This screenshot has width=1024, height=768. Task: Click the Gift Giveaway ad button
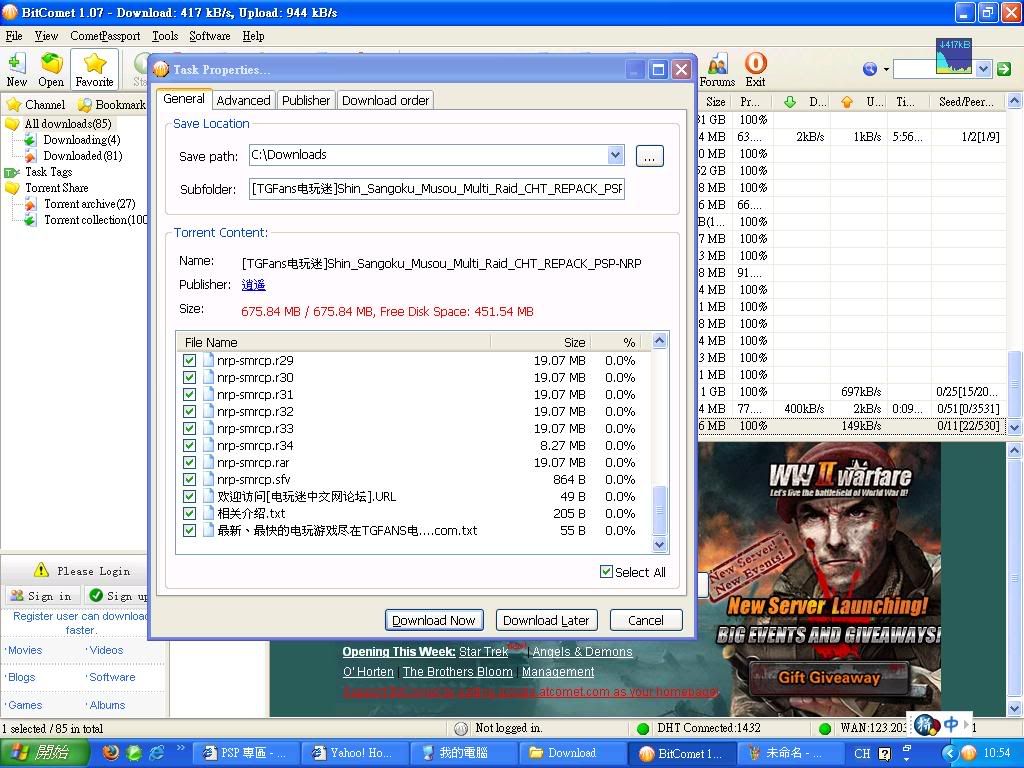click(x=829, y=678)
